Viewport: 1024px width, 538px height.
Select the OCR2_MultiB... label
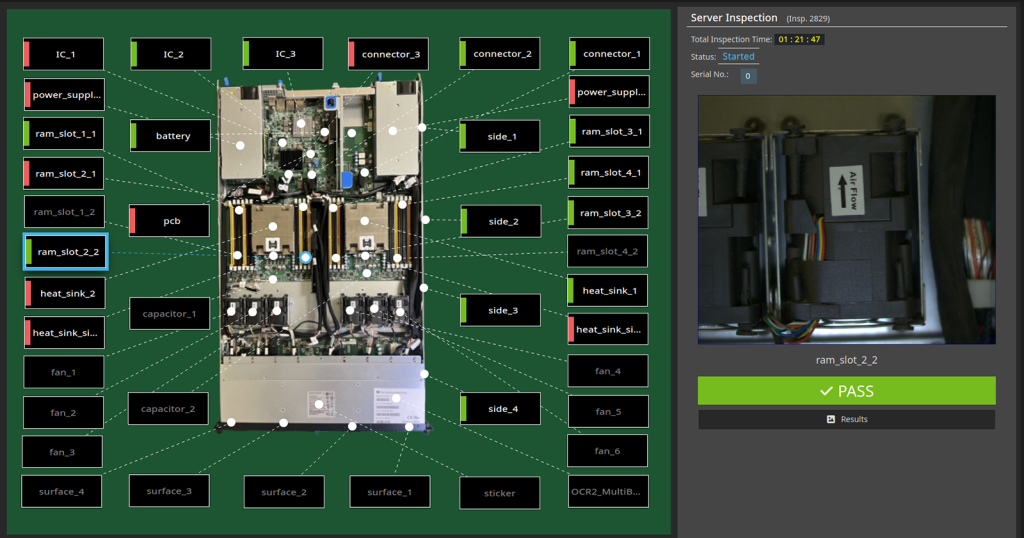(608, 492)
